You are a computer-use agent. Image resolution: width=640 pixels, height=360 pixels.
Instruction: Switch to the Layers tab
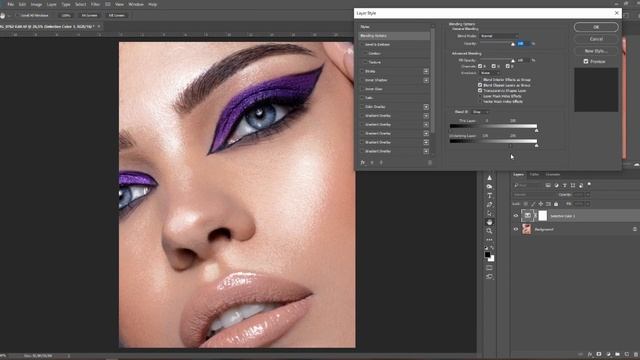[x=518, y=175]
